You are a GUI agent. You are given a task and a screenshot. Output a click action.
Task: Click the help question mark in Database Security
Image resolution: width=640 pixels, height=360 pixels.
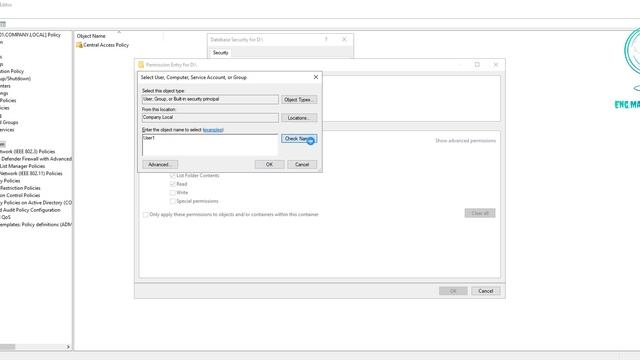point(326,39)
